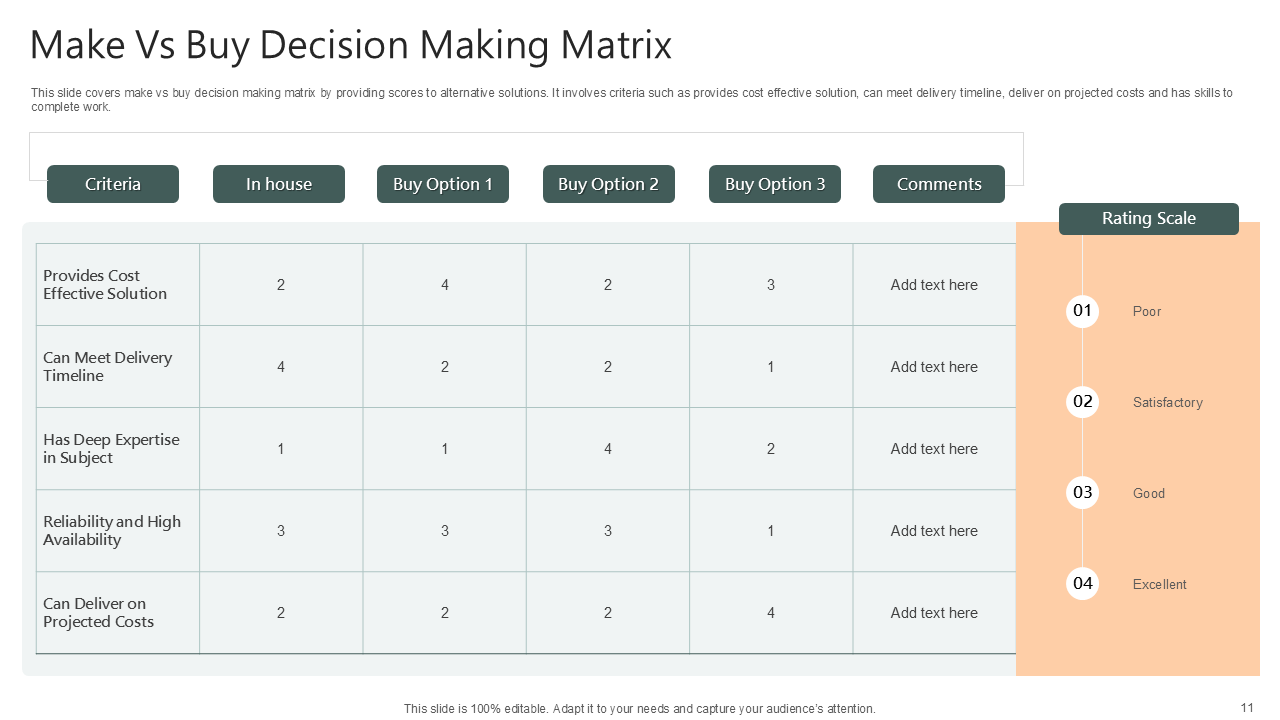The height and width of the screenshot is (720, 1280).
Task: Select the Has Deep Expertise in Subject cell
Action: [x=111, y=449]
